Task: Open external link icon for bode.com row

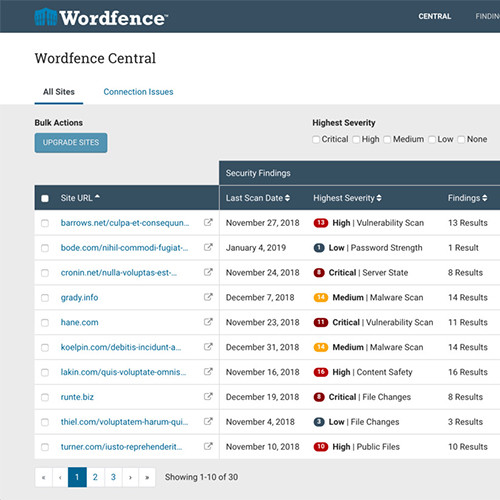Action: (x=208, y=247)
